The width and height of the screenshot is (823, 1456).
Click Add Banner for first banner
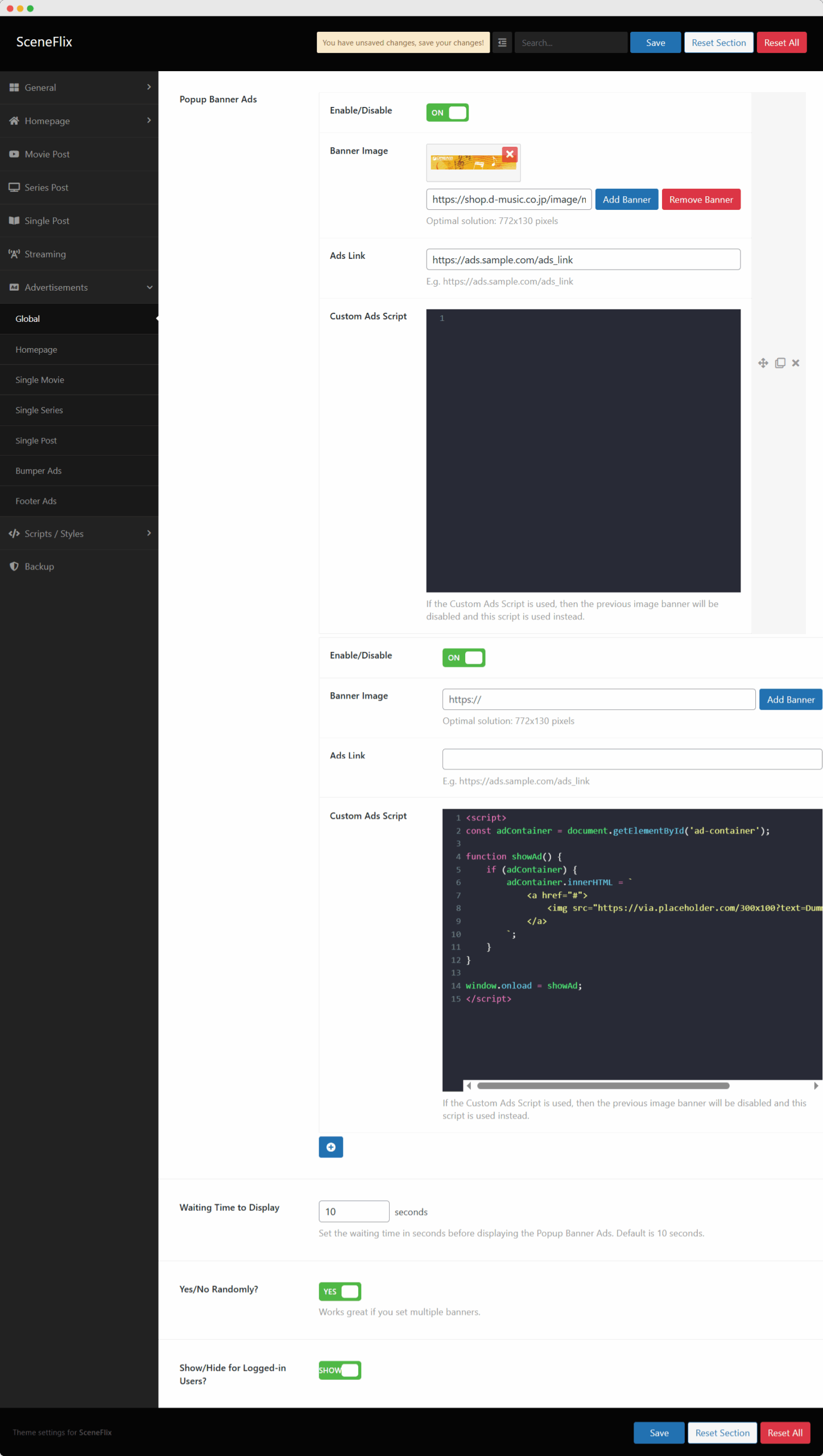click(627, 200)
